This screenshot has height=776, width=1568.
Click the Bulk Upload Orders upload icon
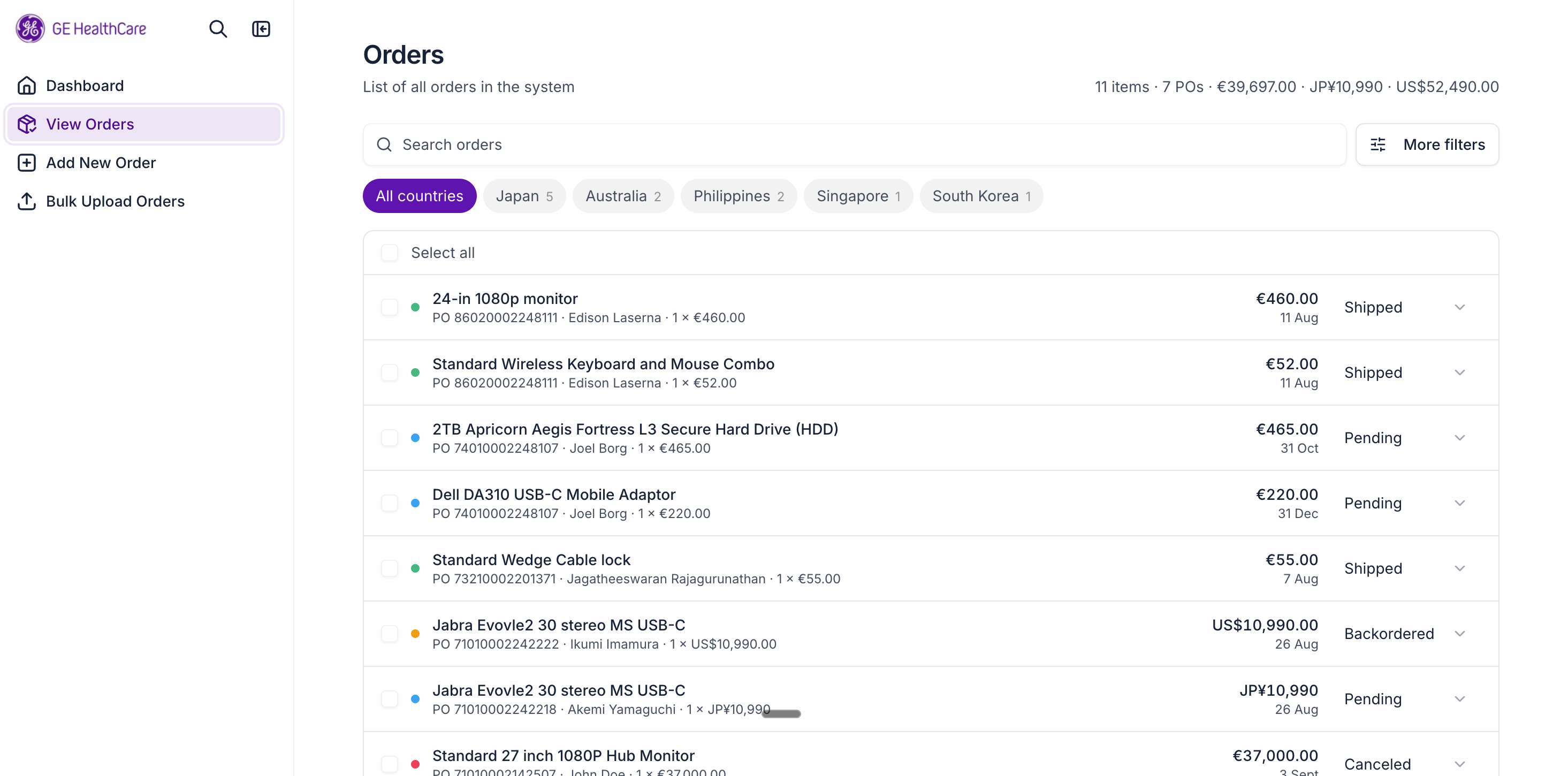[x=27, y=201]
